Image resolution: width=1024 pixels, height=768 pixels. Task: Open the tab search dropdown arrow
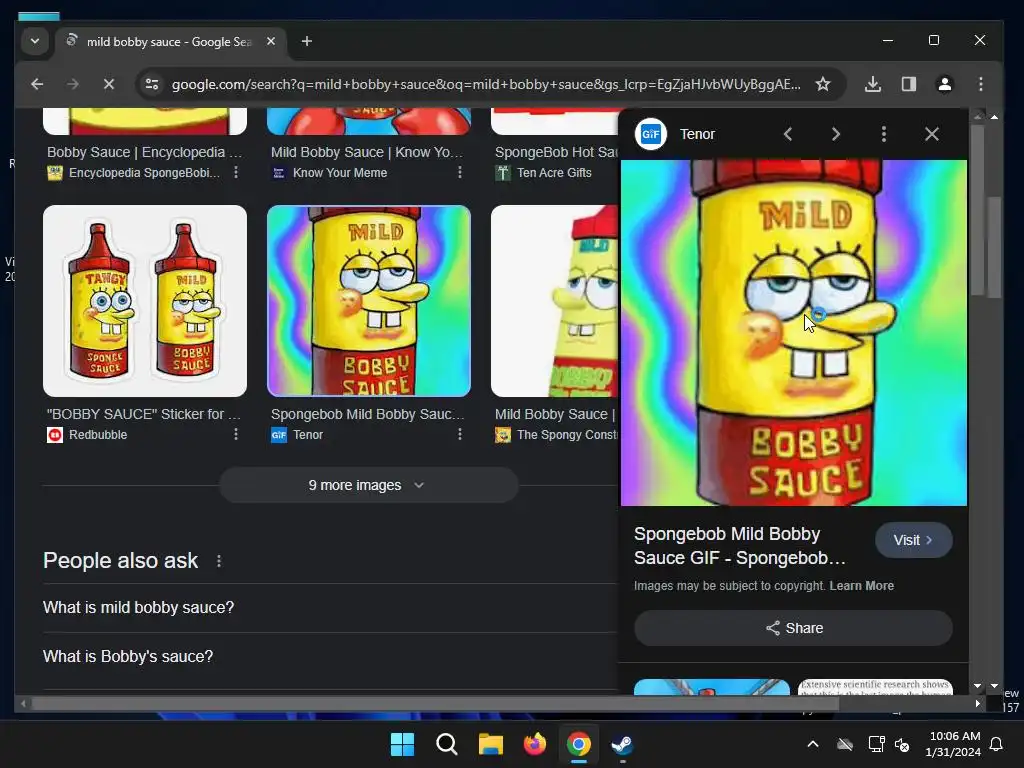tap(35, 41)
